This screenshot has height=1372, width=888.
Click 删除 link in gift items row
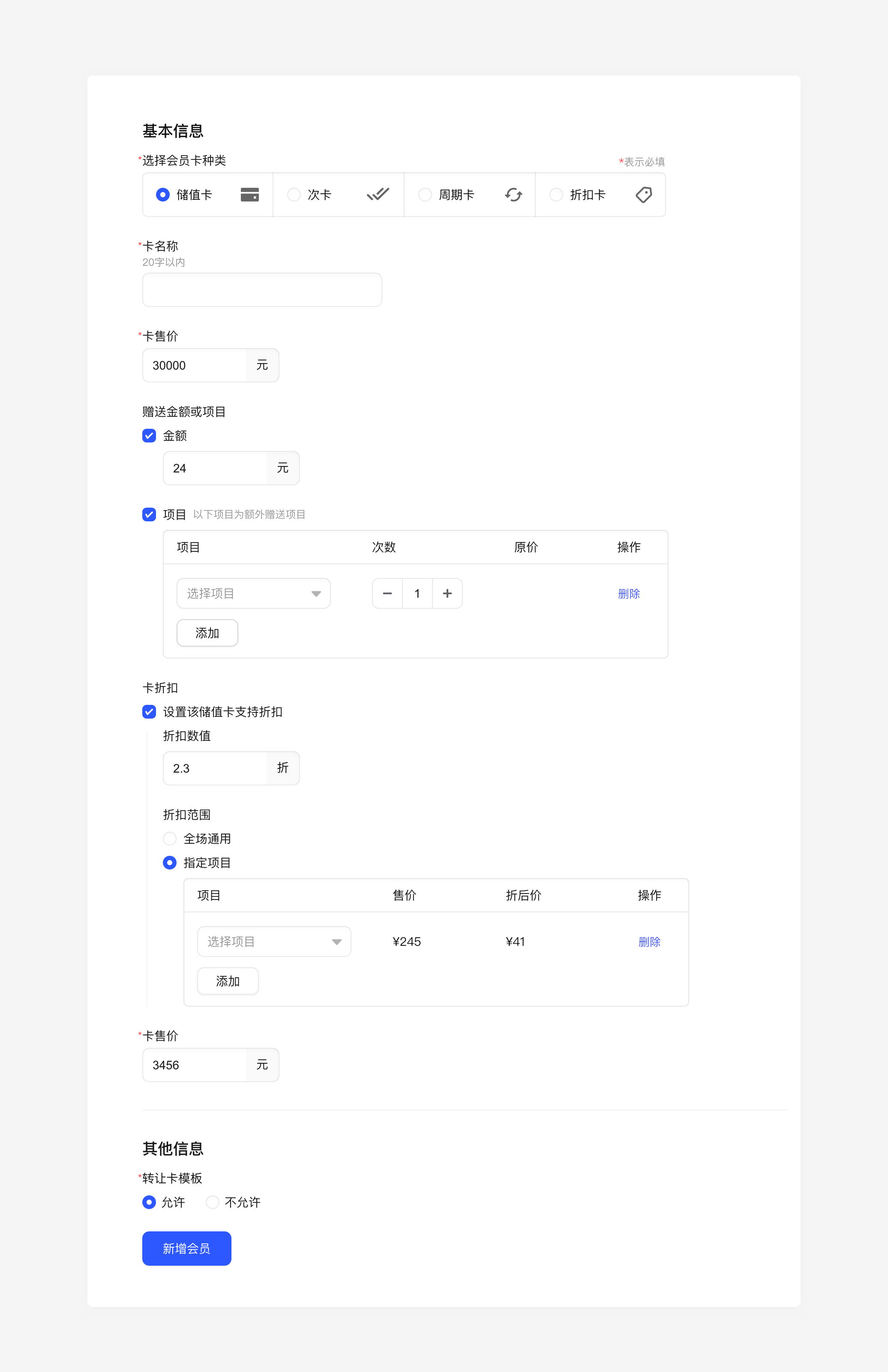(628, 594)
